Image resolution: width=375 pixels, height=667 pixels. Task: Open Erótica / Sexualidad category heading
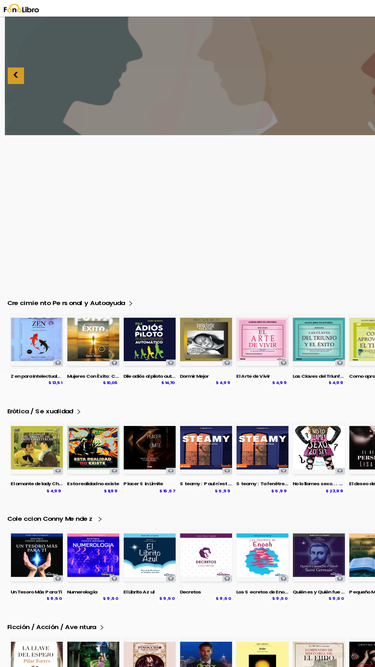click(x=40, y=411)
